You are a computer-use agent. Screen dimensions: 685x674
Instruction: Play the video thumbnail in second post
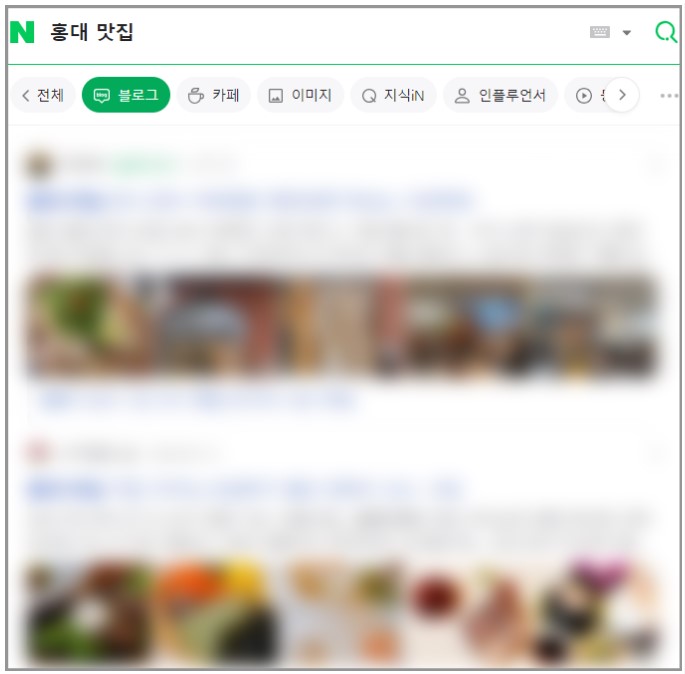[x=90, y=615]
